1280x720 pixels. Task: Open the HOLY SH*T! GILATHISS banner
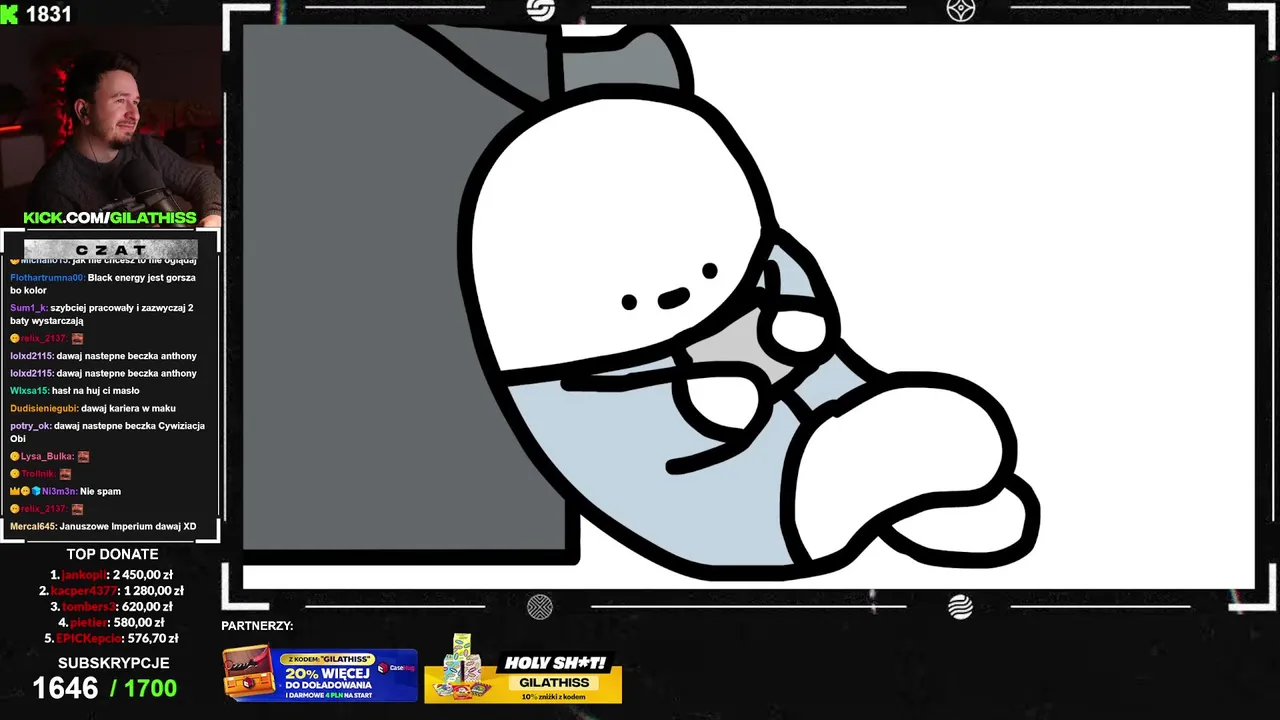tap(523, 670)
